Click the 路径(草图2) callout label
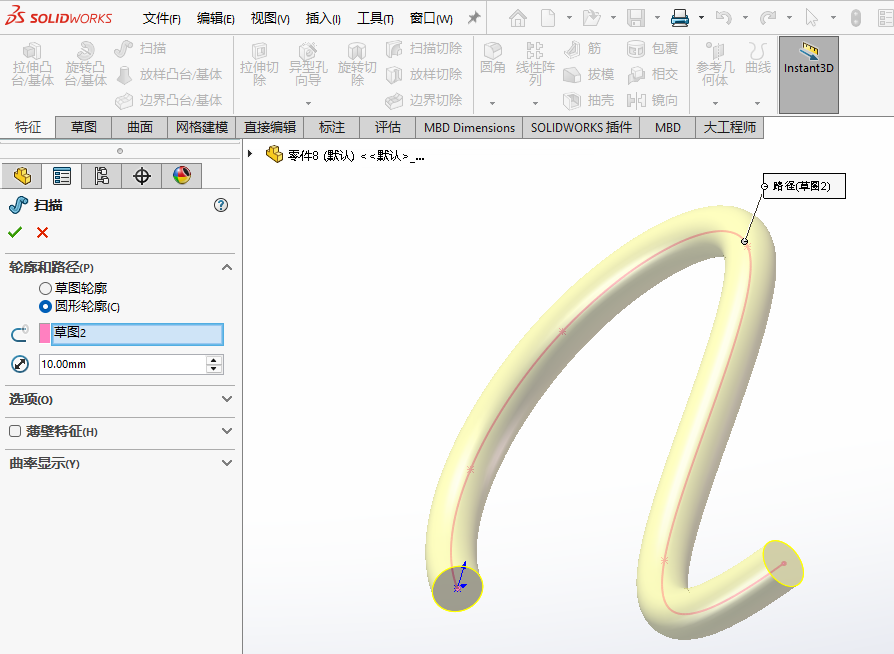 click(x=803, y=186)
